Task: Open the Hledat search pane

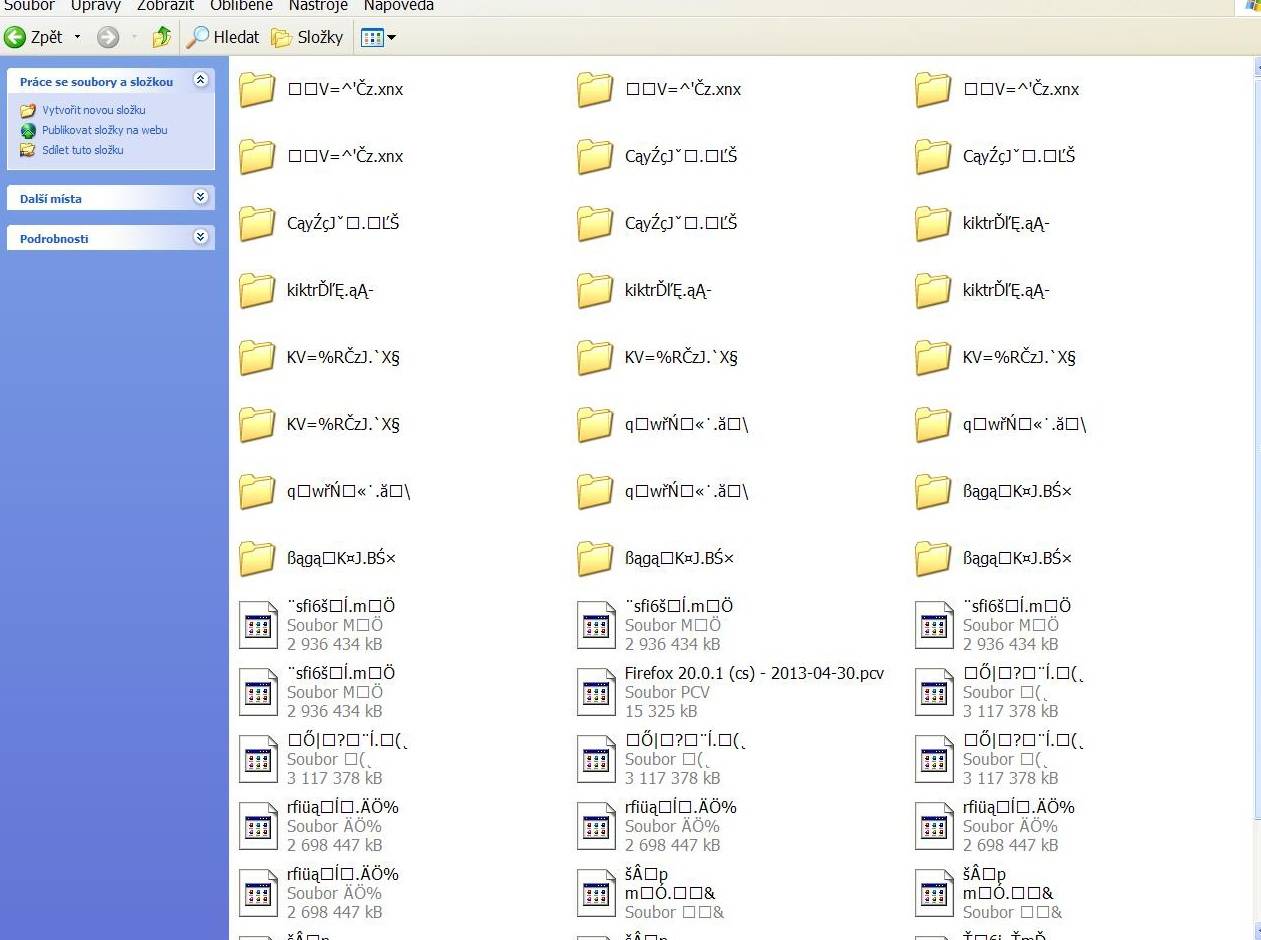Action: [224, 37]
